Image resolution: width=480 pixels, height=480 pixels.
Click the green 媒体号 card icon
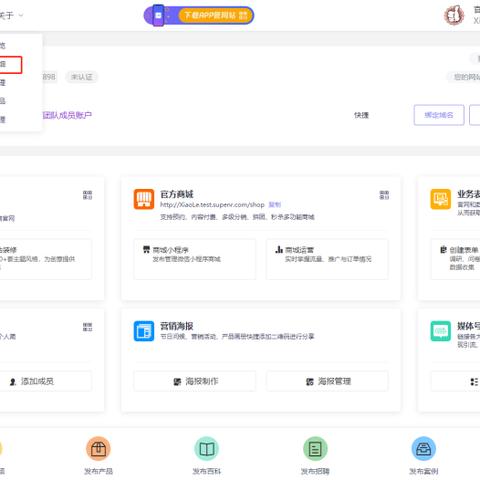coord(440,331)
